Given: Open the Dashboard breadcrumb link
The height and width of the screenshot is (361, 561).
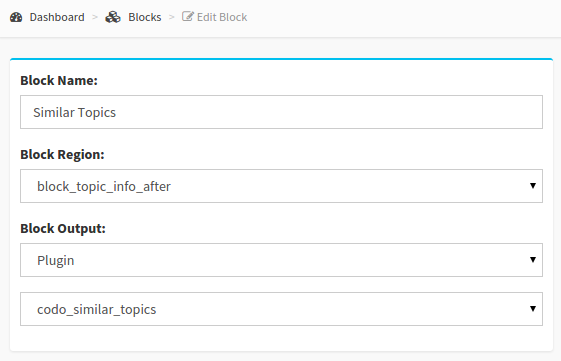Looking at the screenshot, I should pos(57,17).
